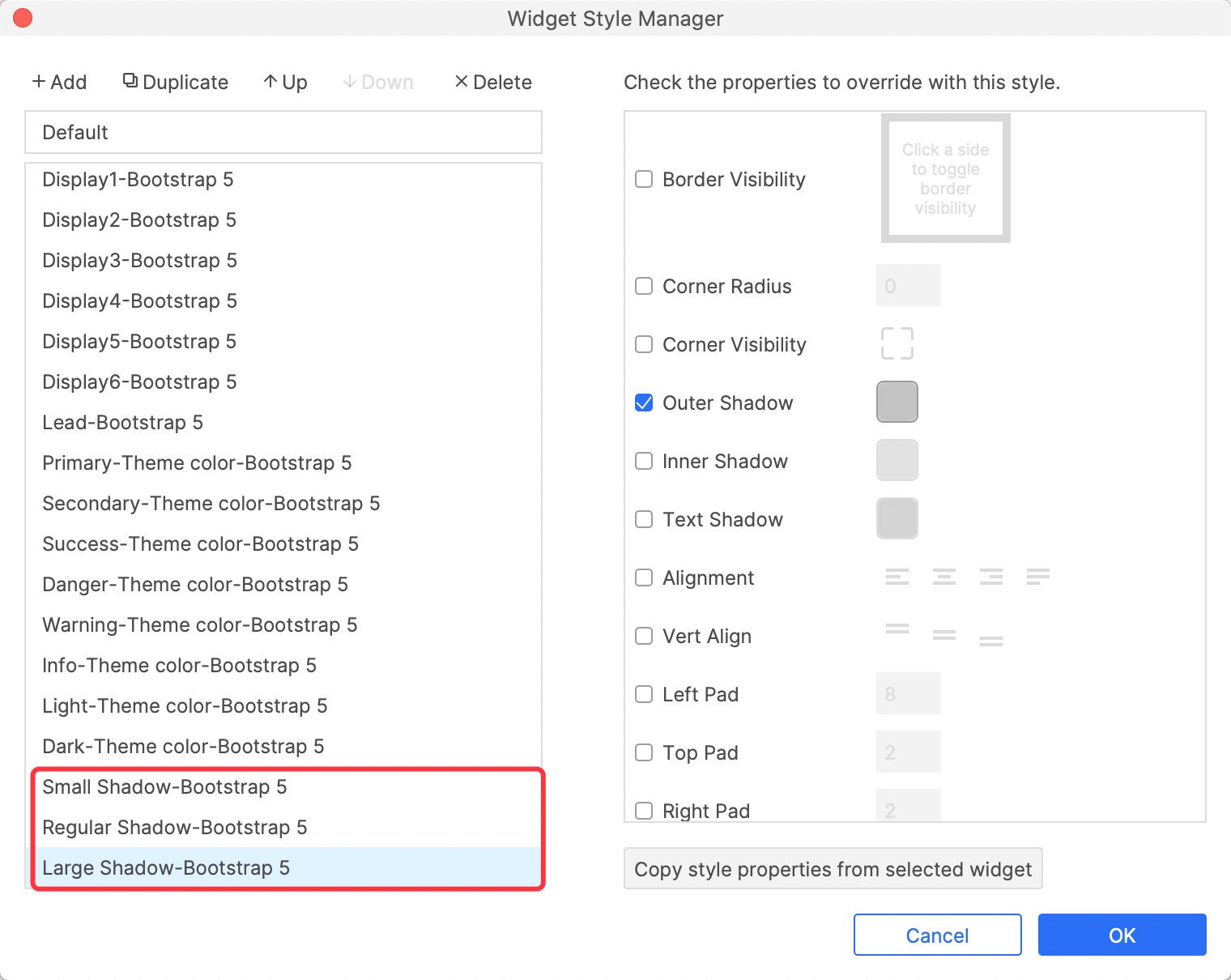Choose the align left icon

897,577
